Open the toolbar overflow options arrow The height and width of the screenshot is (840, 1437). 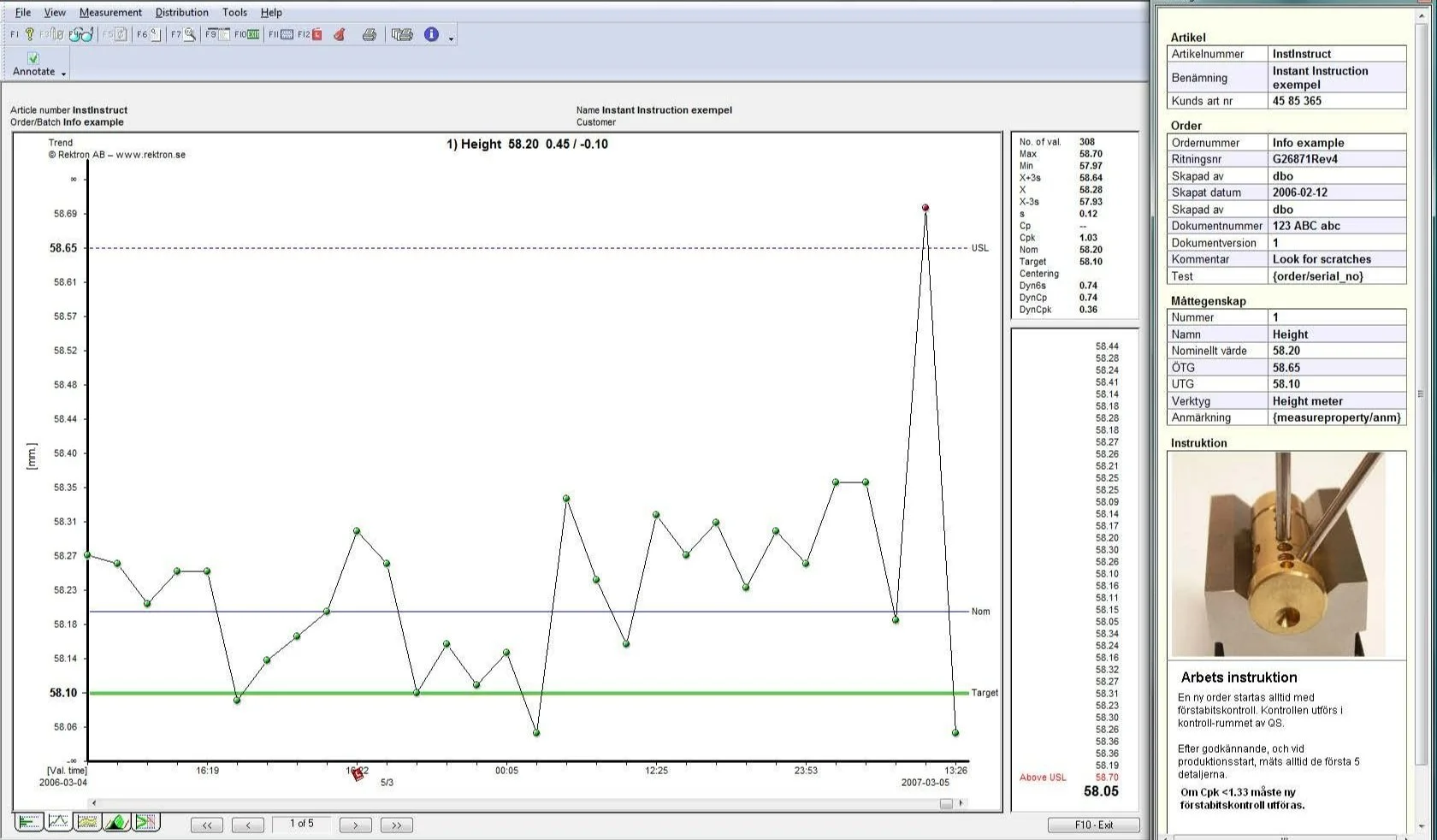451,38
